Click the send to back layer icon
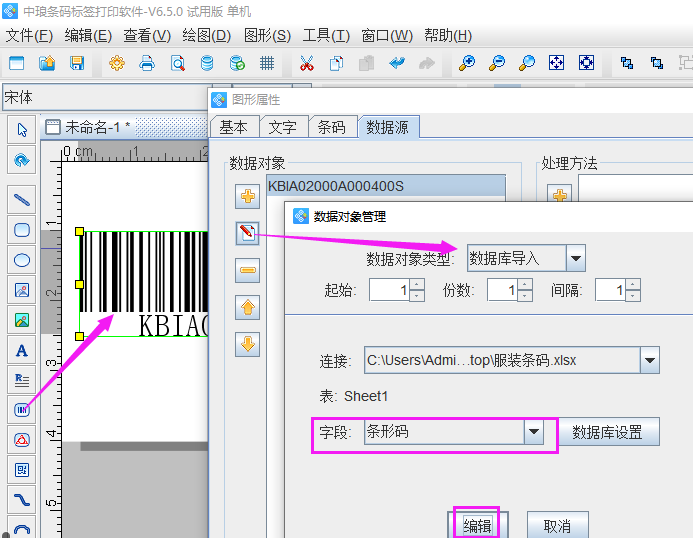The image size is (693, 538). tap(657, 63)
